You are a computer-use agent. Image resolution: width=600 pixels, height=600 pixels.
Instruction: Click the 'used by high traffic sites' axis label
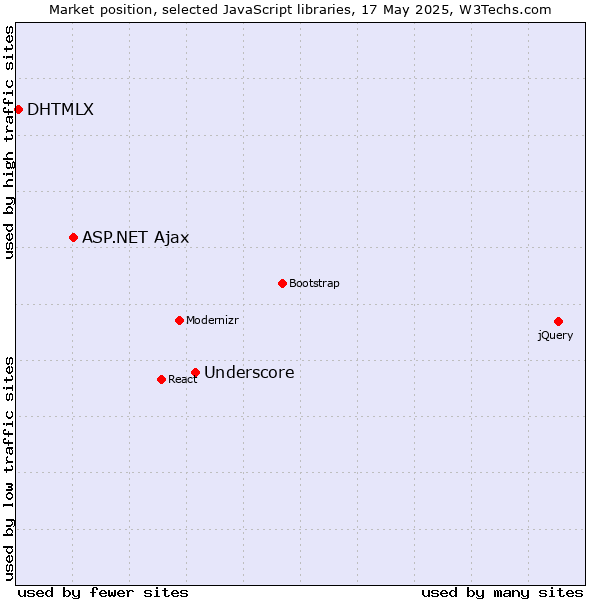point(8,142)
